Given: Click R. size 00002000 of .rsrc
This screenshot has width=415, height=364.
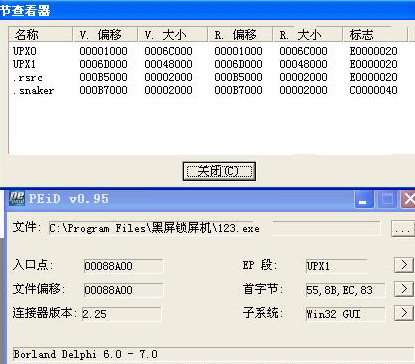Looking at the screenshot, I should (303, 77).
